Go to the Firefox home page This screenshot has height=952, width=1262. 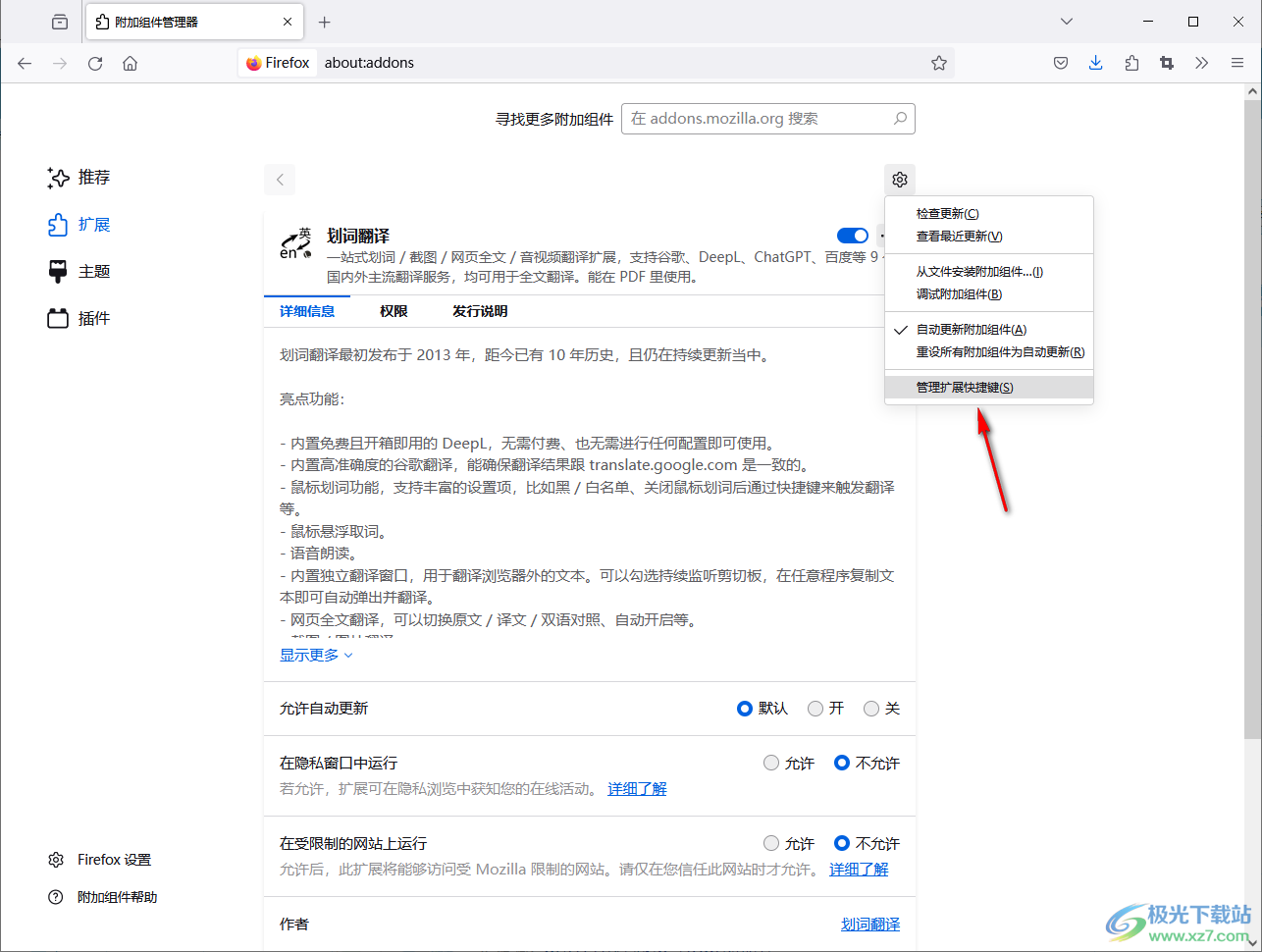point(130,63)
